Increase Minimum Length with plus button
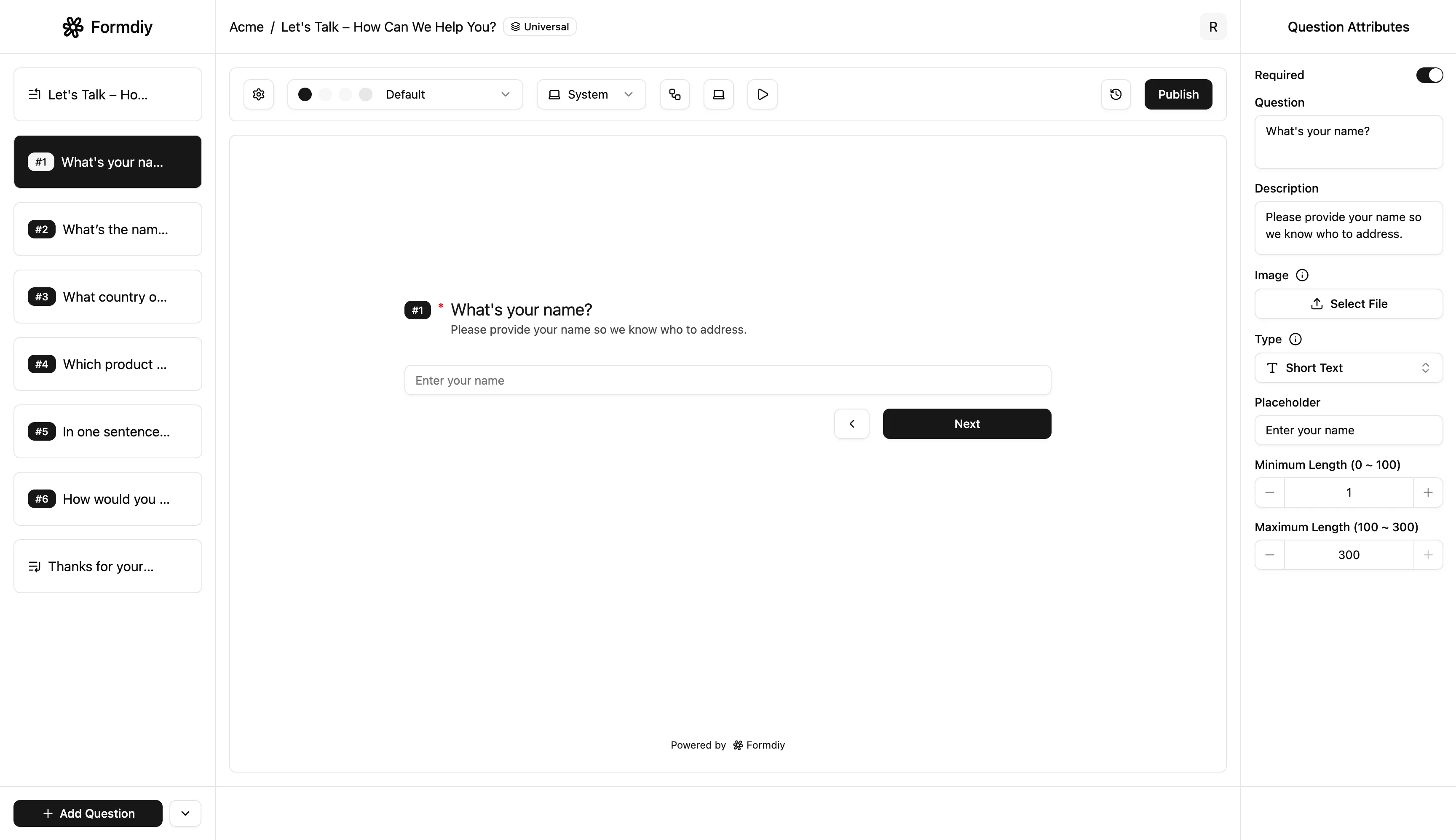Screen dimensions: 1456x840 point(1428,493)
